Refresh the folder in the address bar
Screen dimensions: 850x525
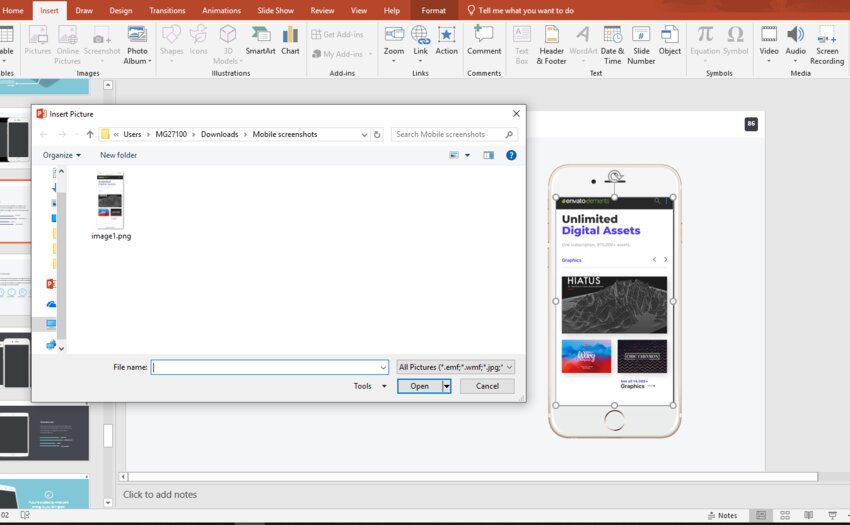tap(377, 134)
